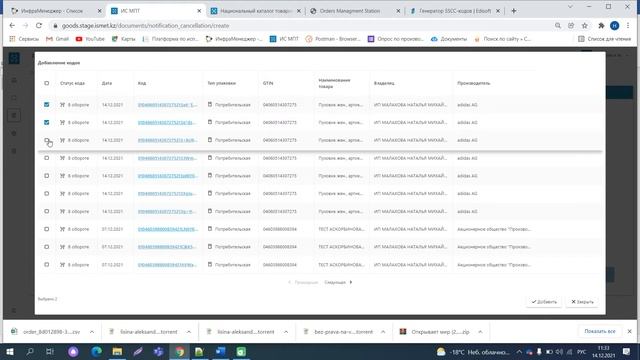Expand options for bez-prava torrent download
The height and width of the screenshot is (360, 640).
click(x=383, y=332)
